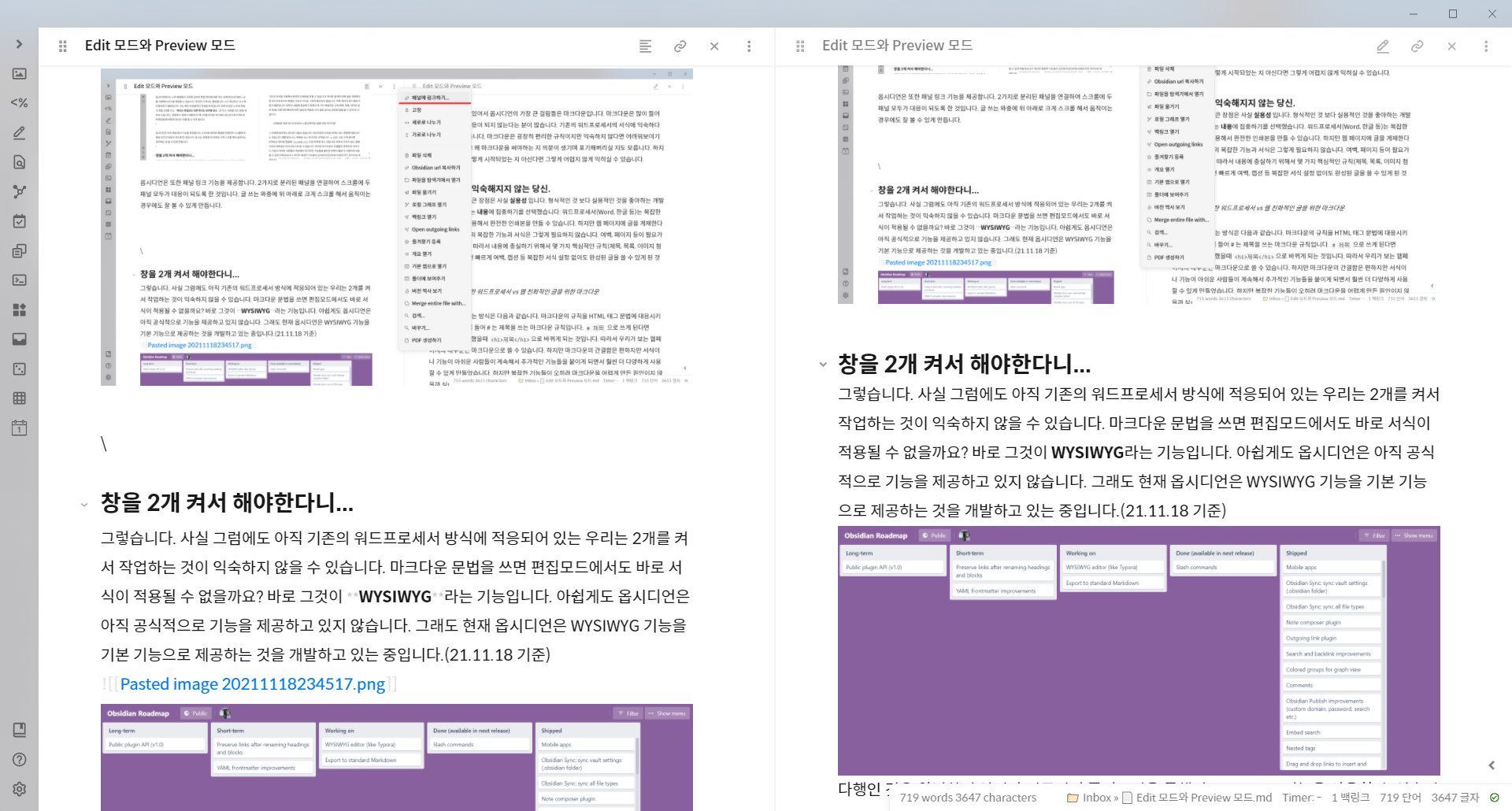Open the right pane more options menu
Viewport: 1512px width, 811px height.
pos(1486,46)
